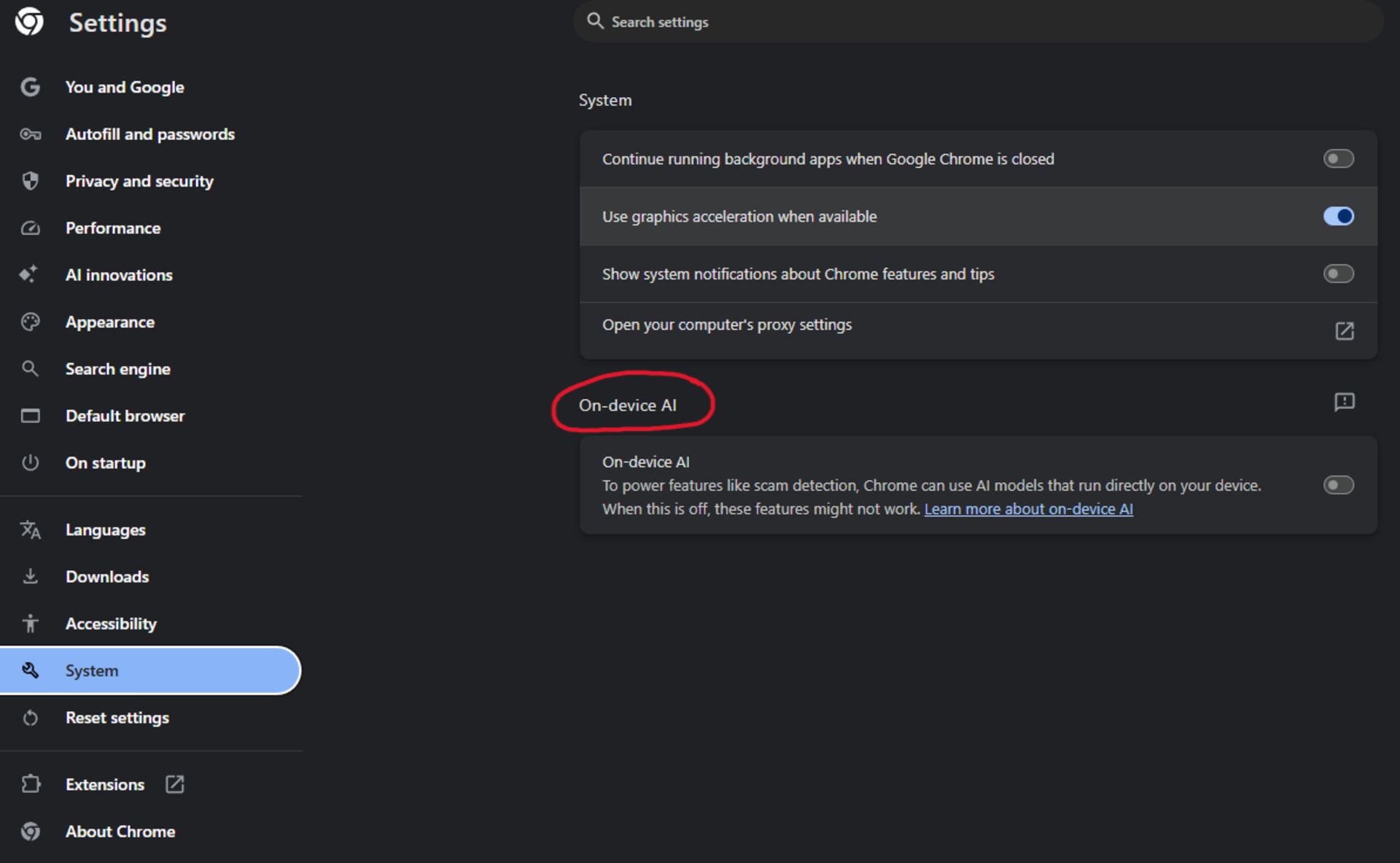1400x863 pixels.
Task: Click the power icon for On startup
Action: pos(30,463)
